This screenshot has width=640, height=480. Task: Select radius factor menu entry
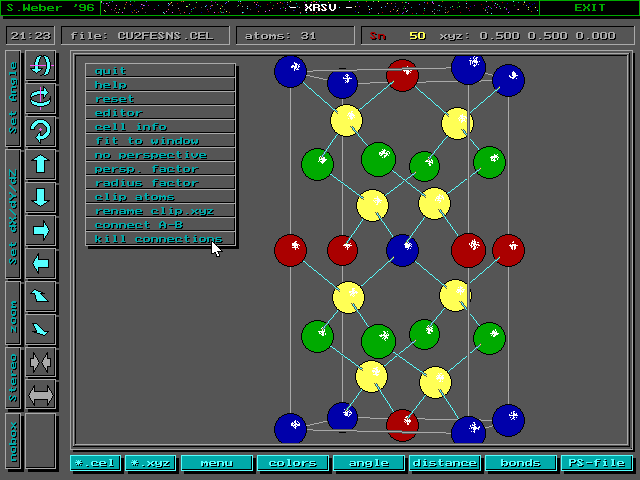[160, 182]
